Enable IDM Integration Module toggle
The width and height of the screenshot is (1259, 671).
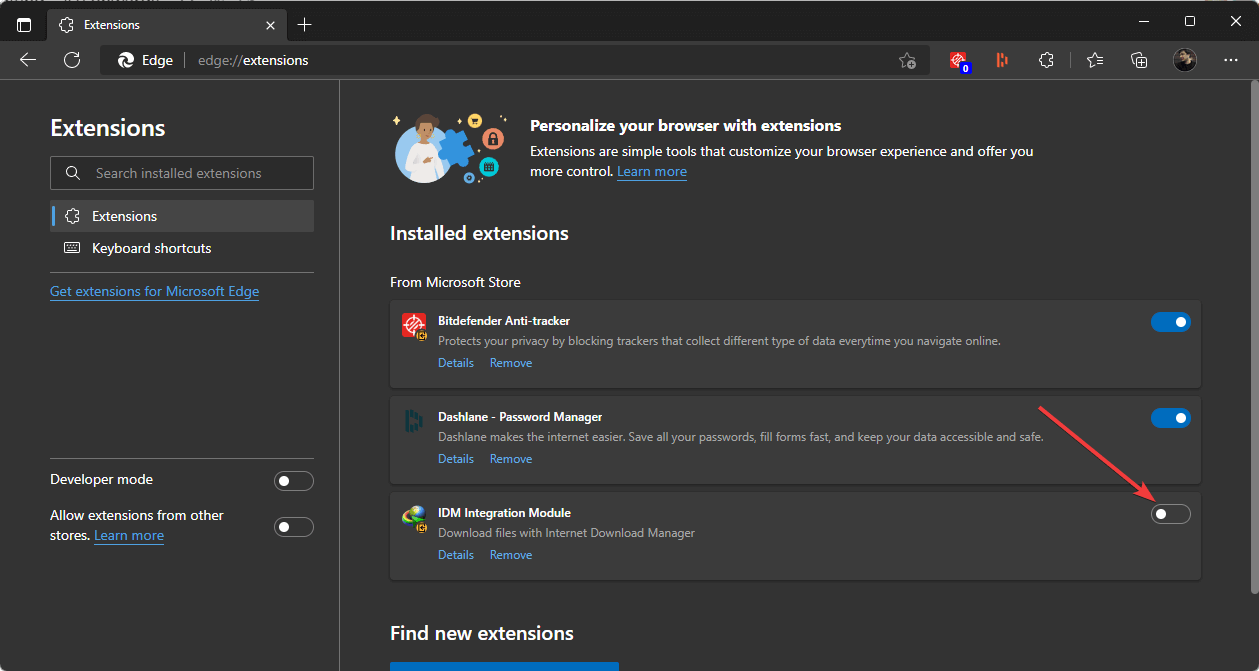[1171, 514]
